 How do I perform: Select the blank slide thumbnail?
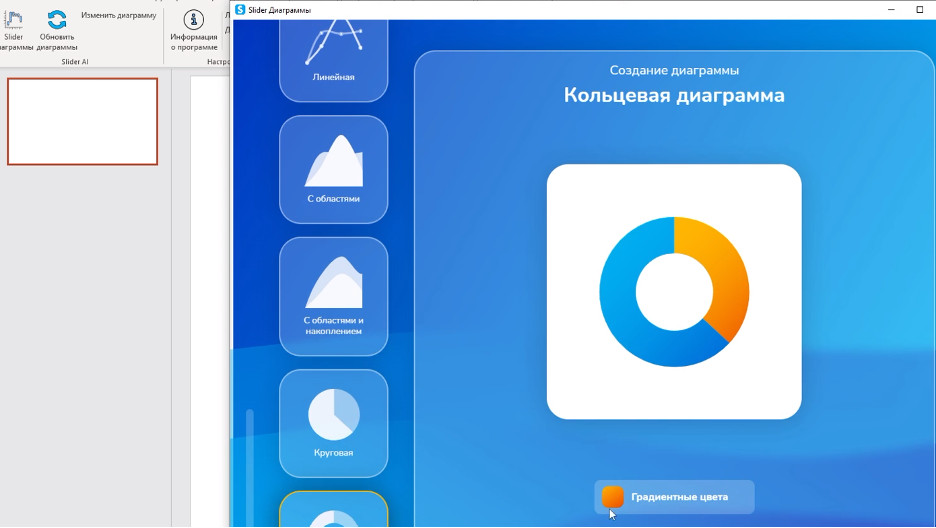tap(82, 121)
